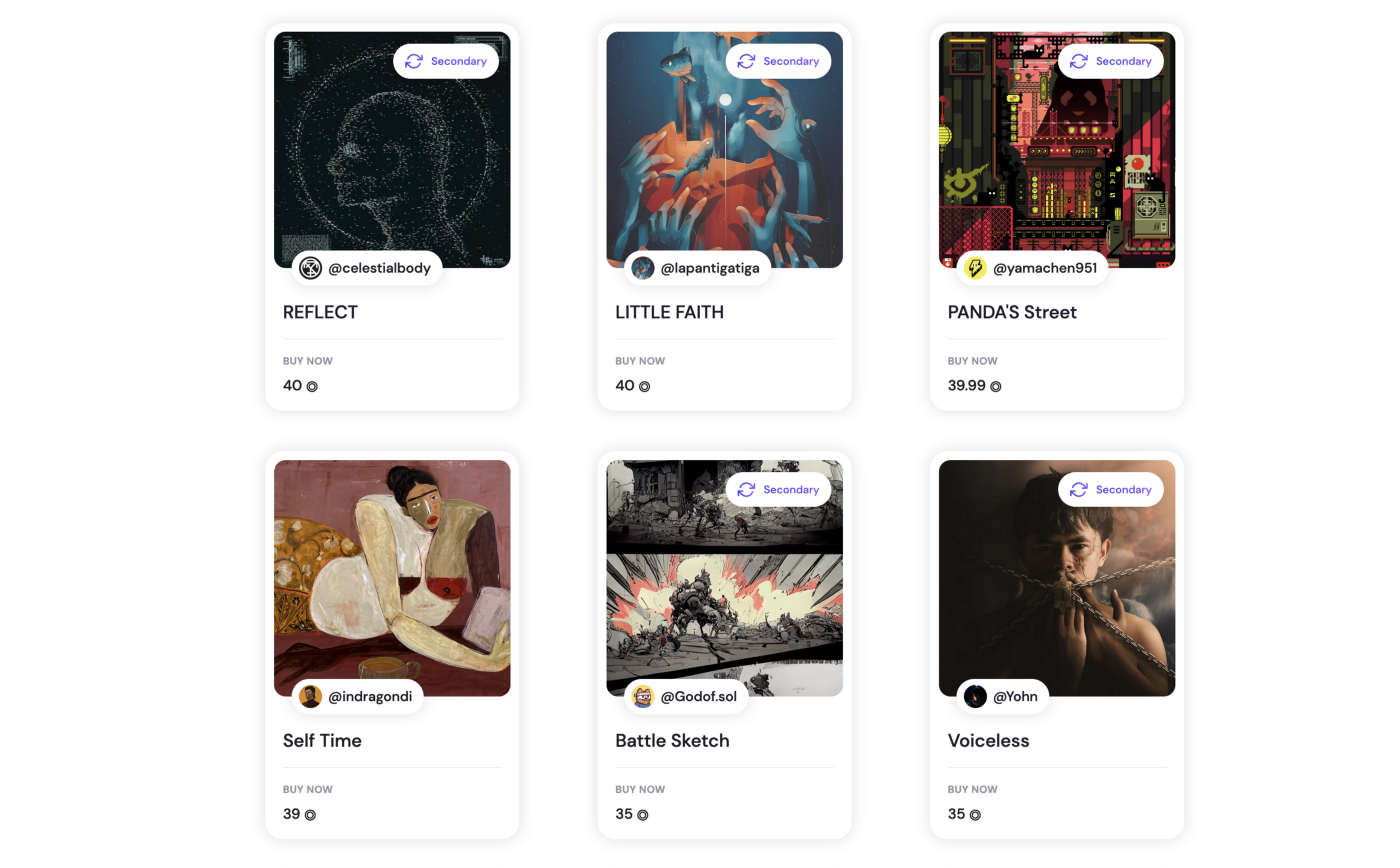Click the yellow @yamachen951 avatar icon
Image resolution: width=1400 pixels, height=868 pixels.
(x=975, y=268)
